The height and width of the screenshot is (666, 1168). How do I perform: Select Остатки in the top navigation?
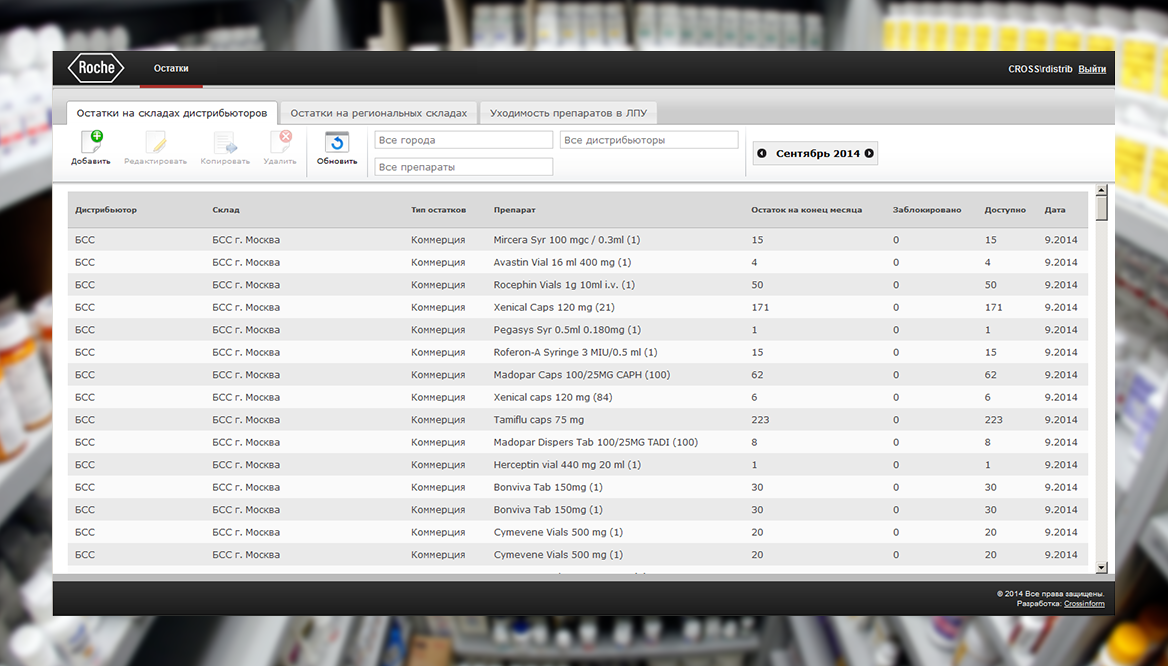[x=171, y=69]
